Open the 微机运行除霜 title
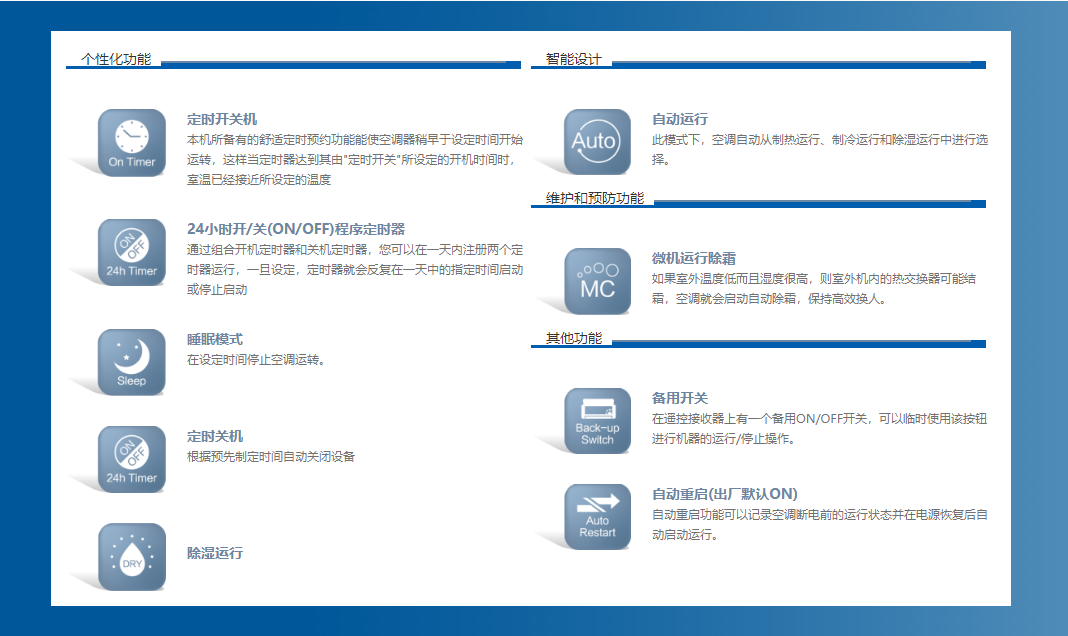Image resolution: width=1068 pixels, height=636 pixels. [694, 259]
